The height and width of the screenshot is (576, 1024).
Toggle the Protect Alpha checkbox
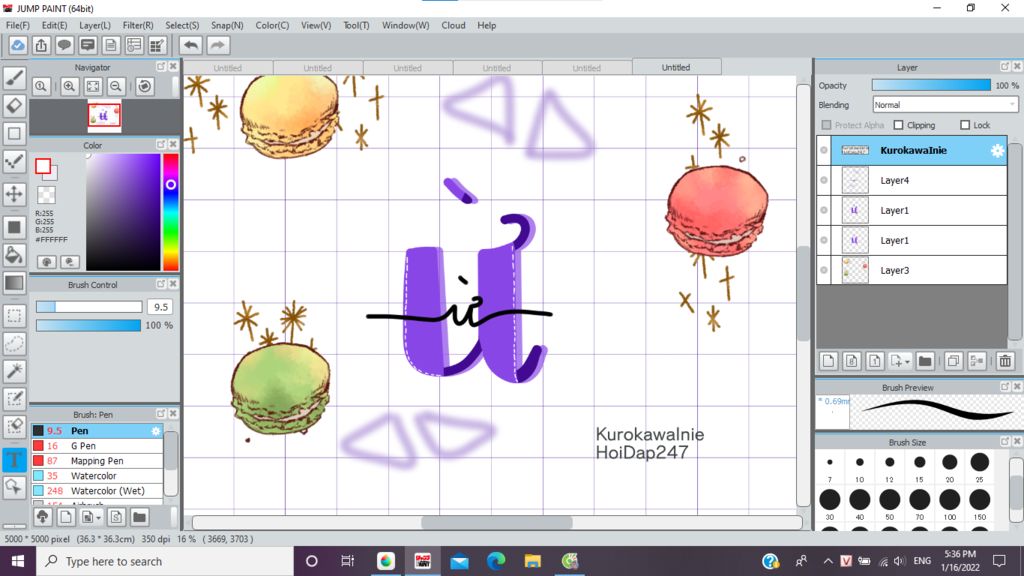click(826, 125)
